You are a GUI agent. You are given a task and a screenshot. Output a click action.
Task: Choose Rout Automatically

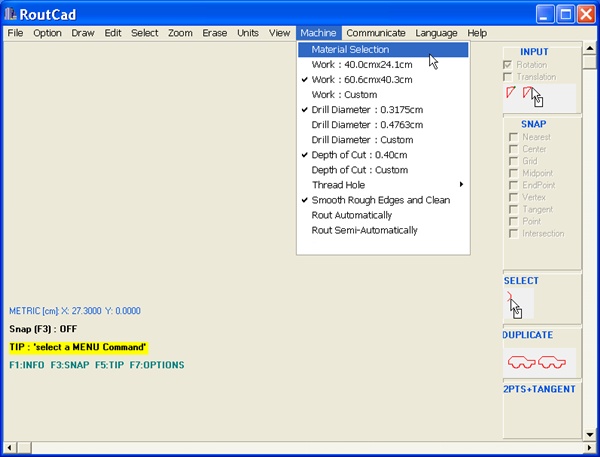pos(383,215)
